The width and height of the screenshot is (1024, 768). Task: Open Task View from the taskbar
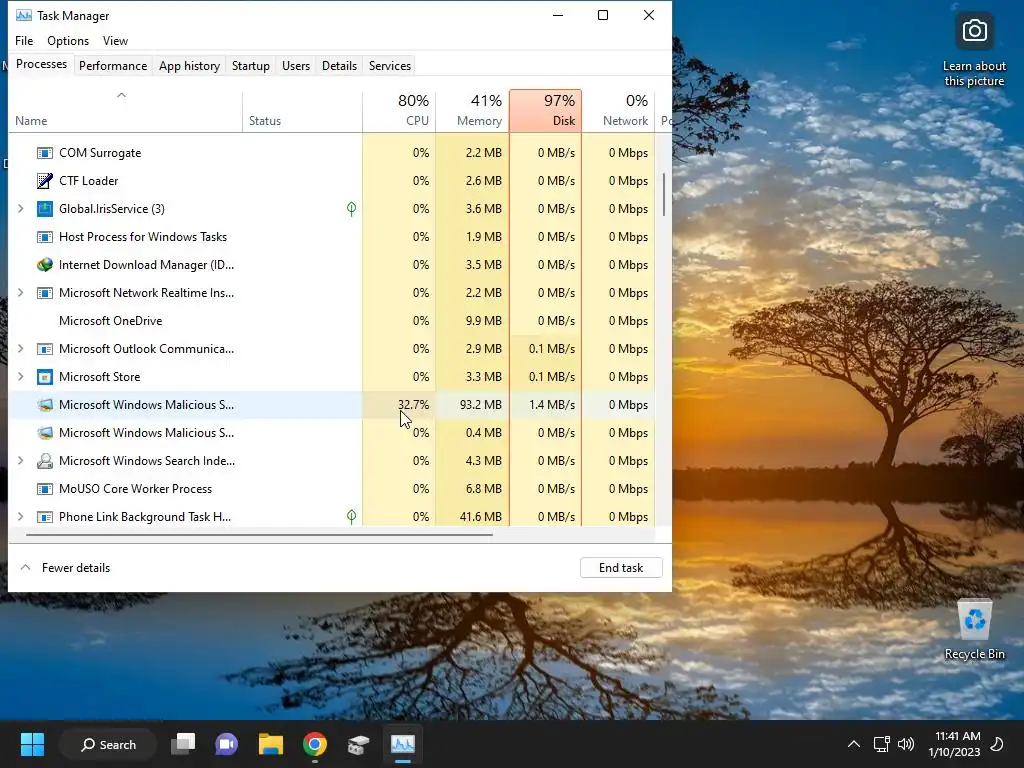click(x=183, y=744)
